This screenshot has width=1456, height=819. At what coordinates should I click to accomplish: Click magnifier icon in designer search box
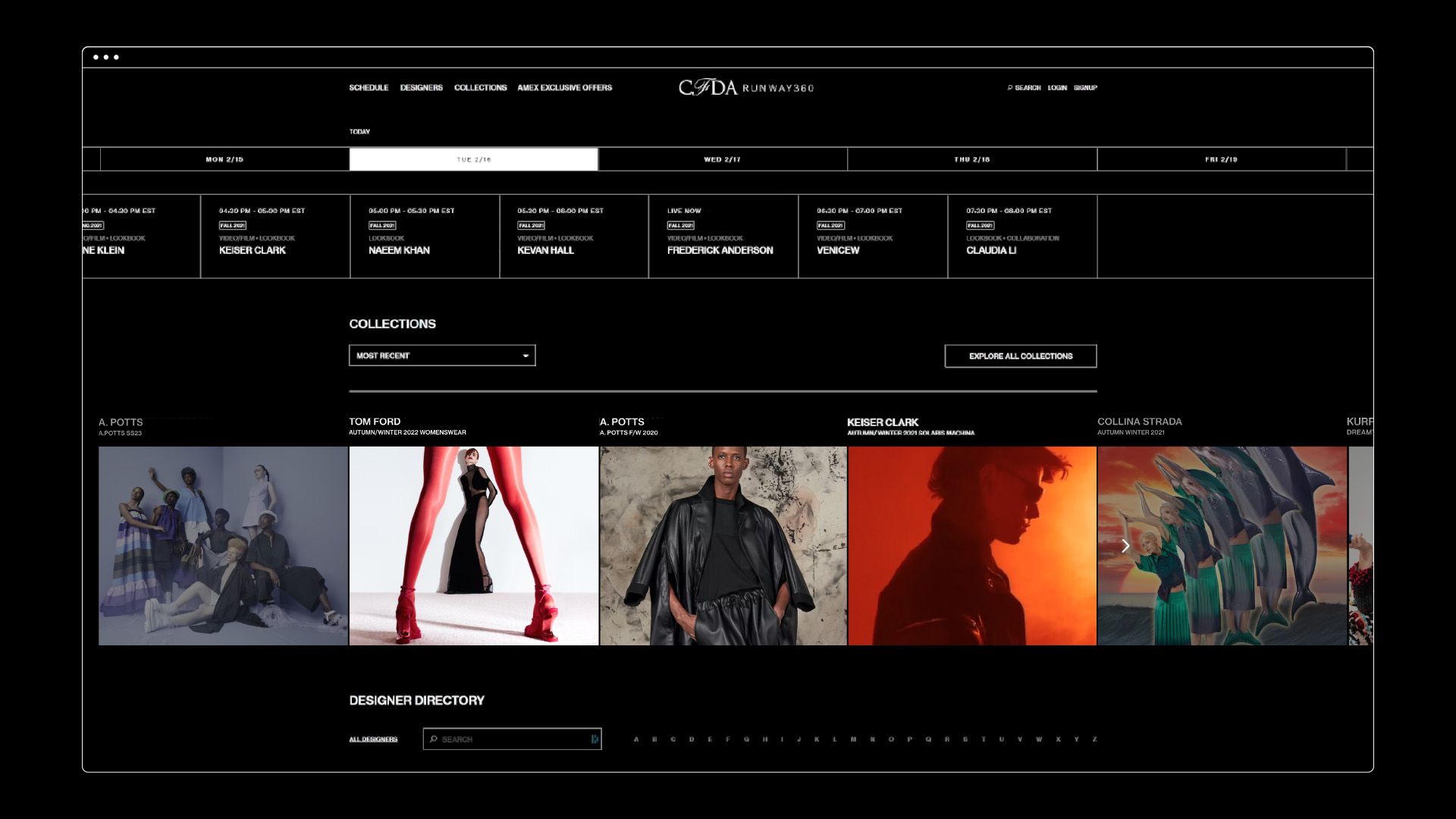coord(434,739)
